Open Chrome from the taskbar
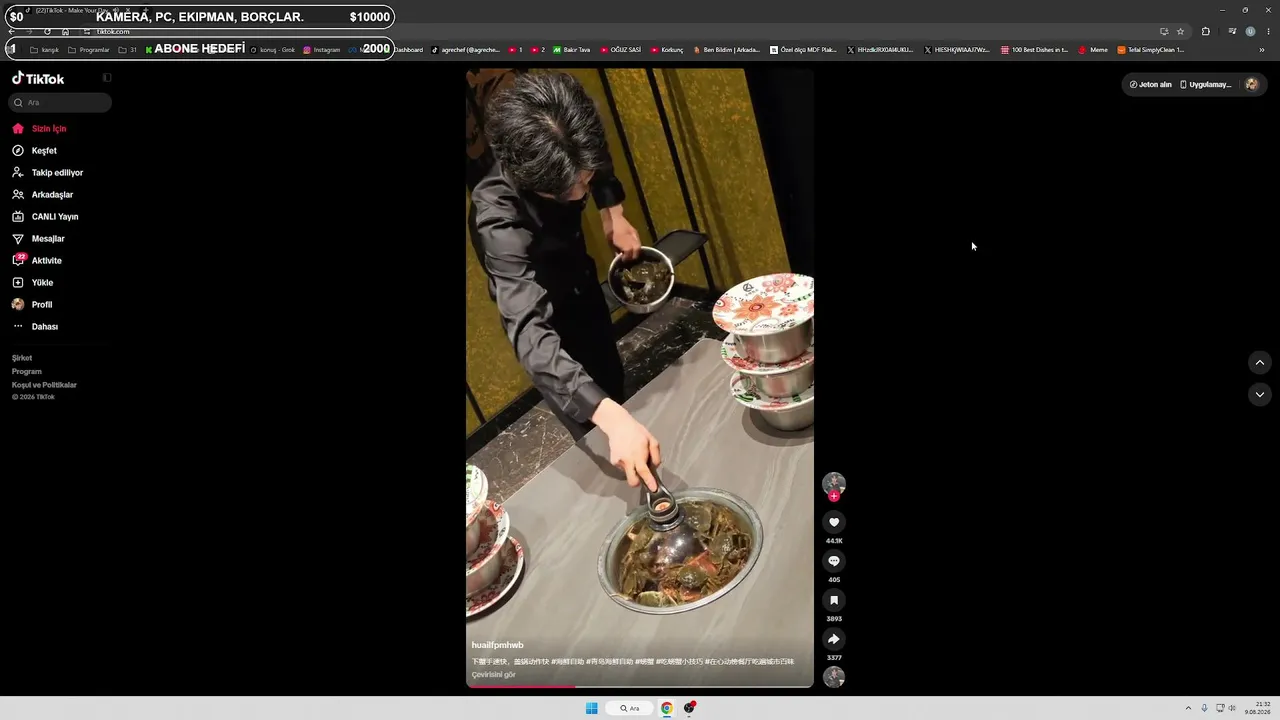1280x720 pixels. tap(666, 708)
